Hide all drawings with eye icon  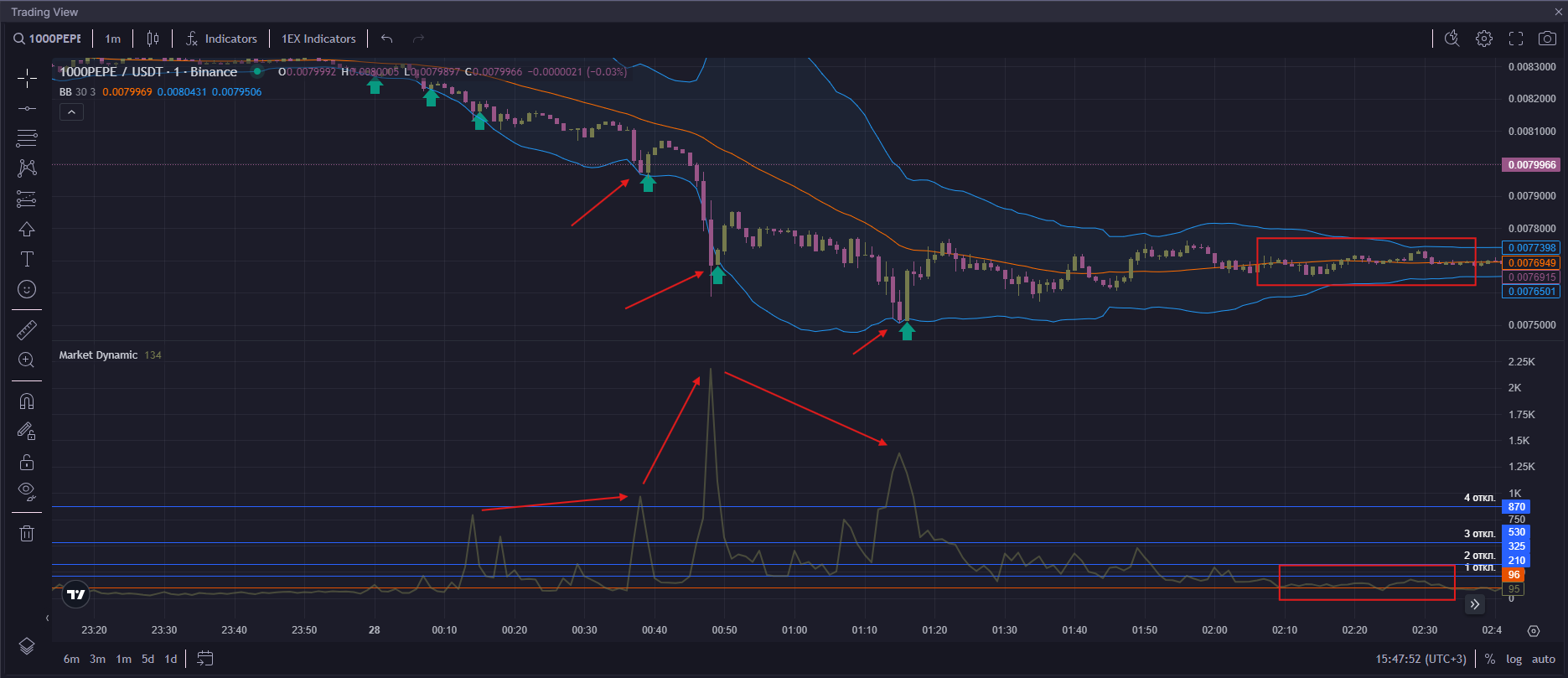(x=27, y=491)
